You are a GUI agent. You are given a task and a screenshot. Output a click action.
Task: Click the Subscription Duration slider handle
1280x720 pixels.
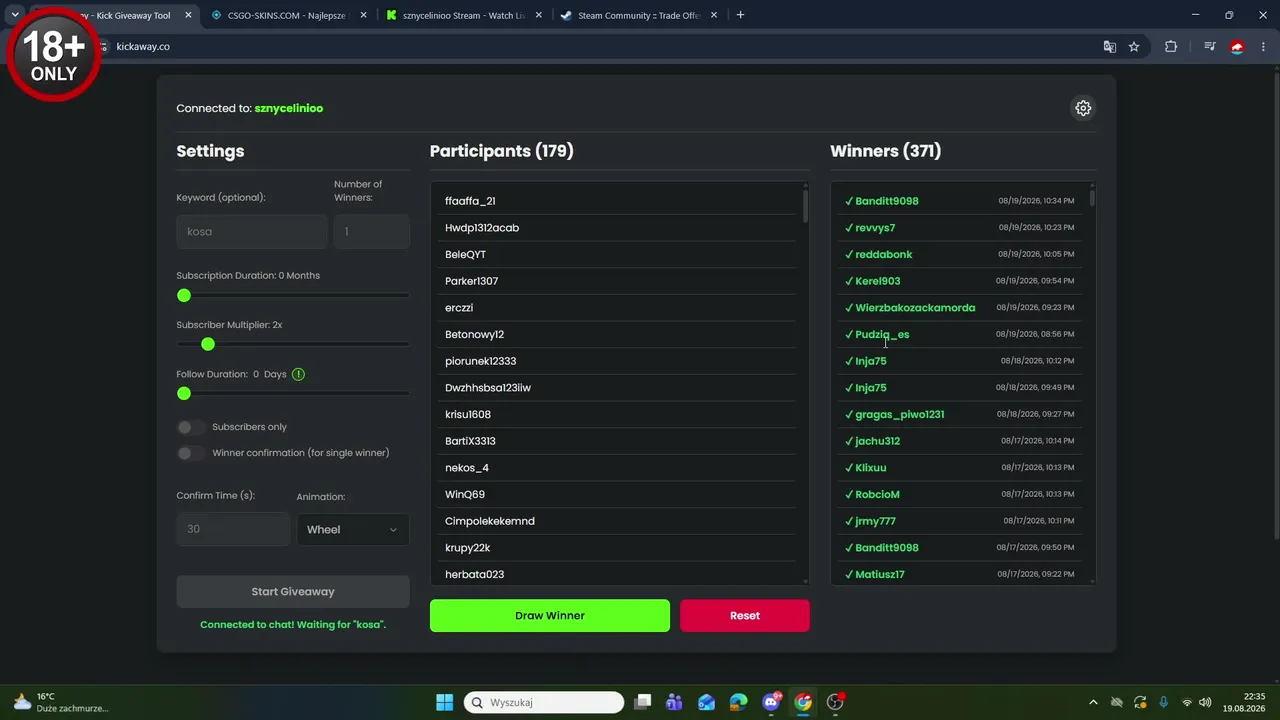(184, 295)
